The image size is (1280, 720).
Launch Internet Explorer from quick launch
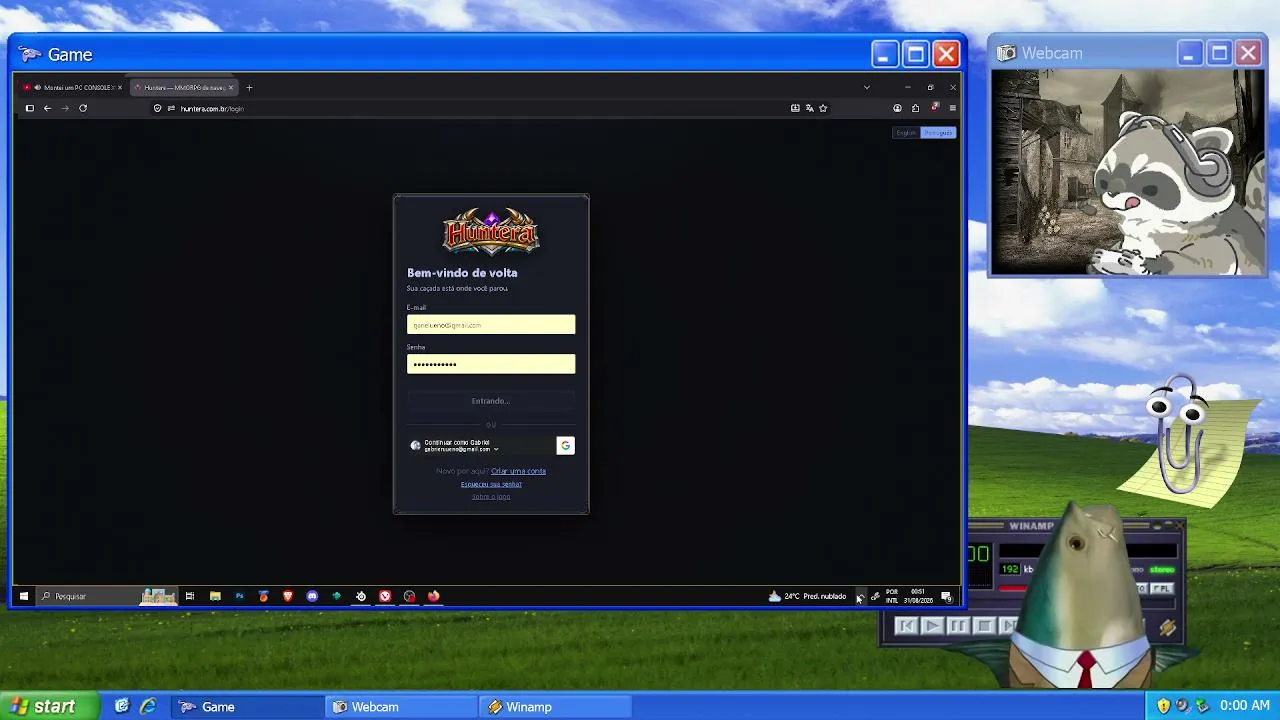click(148, 706)
